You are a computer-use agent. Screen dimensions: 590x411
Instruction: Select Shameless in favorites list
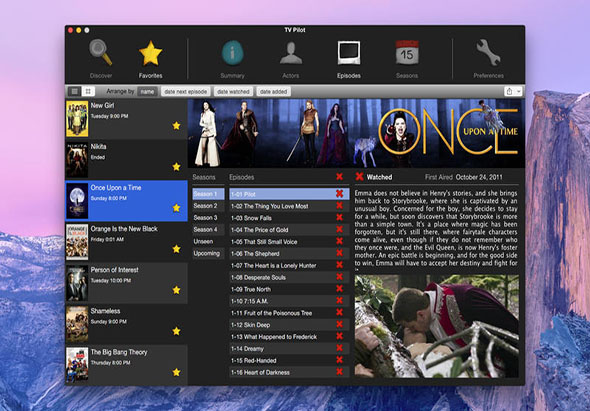click(x=126, y=324)
